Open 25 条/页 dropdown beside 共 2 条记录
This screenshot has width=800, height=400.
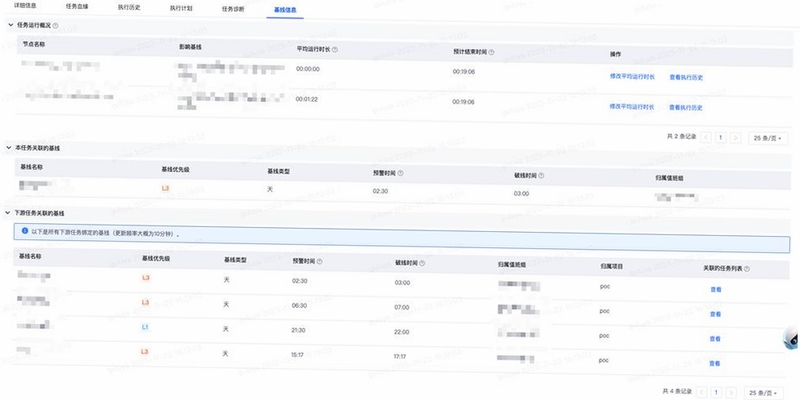768,138
